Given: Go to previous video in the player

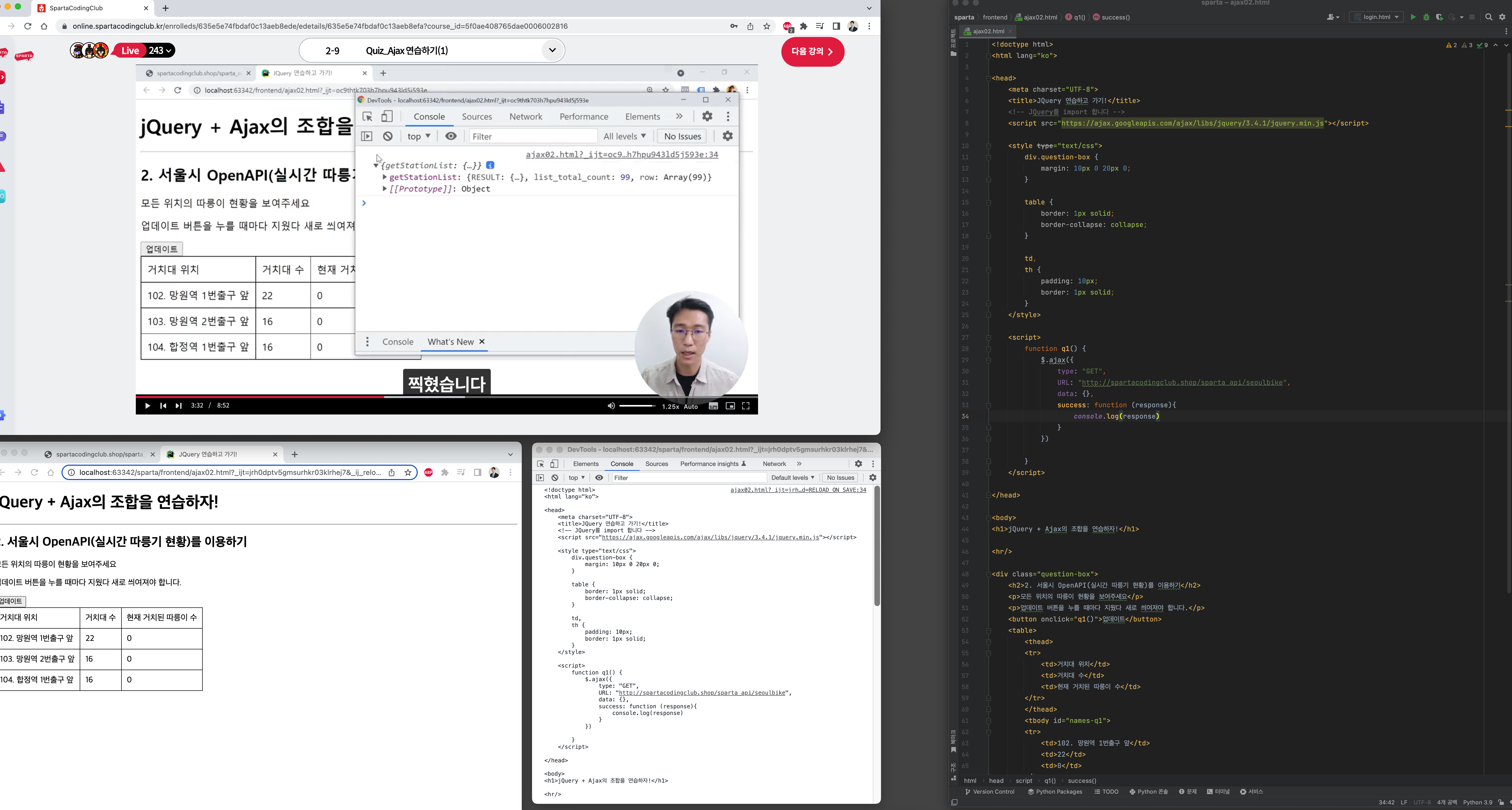Looking at the screenshot, I should pos(163,406).
